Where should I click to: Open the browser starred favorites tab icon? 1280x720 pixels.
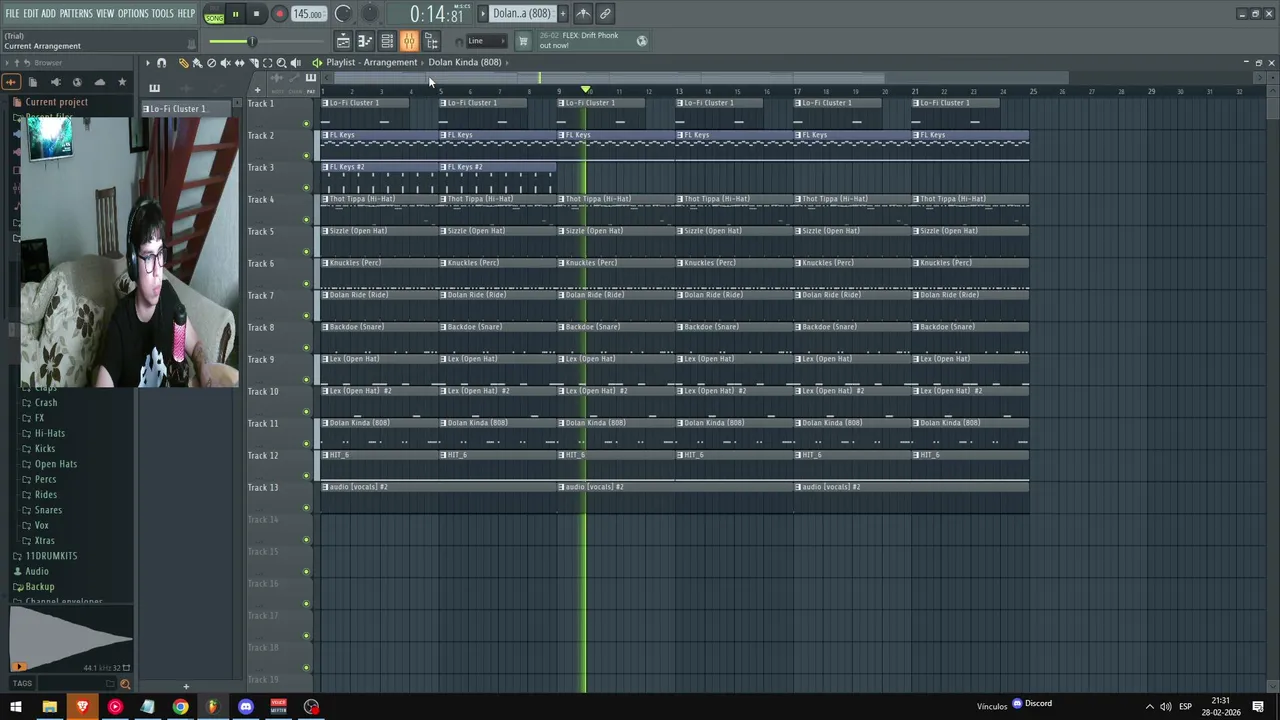(x=122, y=82)
